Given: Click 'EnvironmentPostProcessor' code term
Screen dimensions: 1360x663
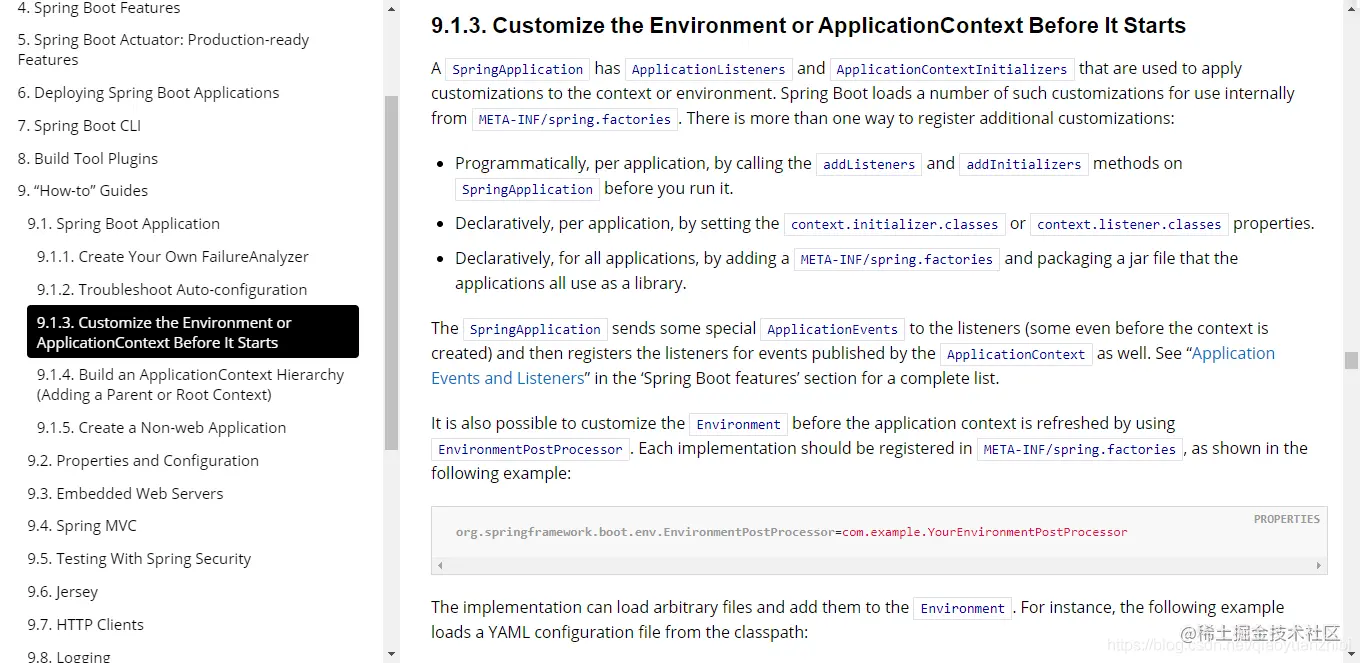Looking at the screenshot, I should pos(530,450).
